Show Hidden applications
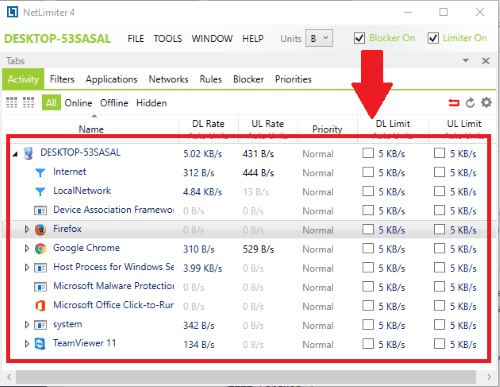 151,103
